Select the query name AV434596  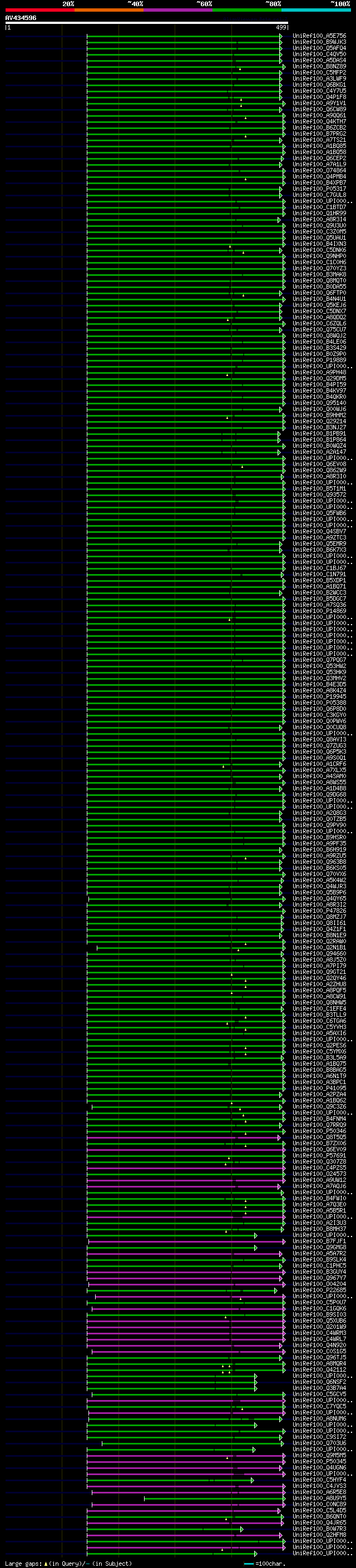pos(21,18)
